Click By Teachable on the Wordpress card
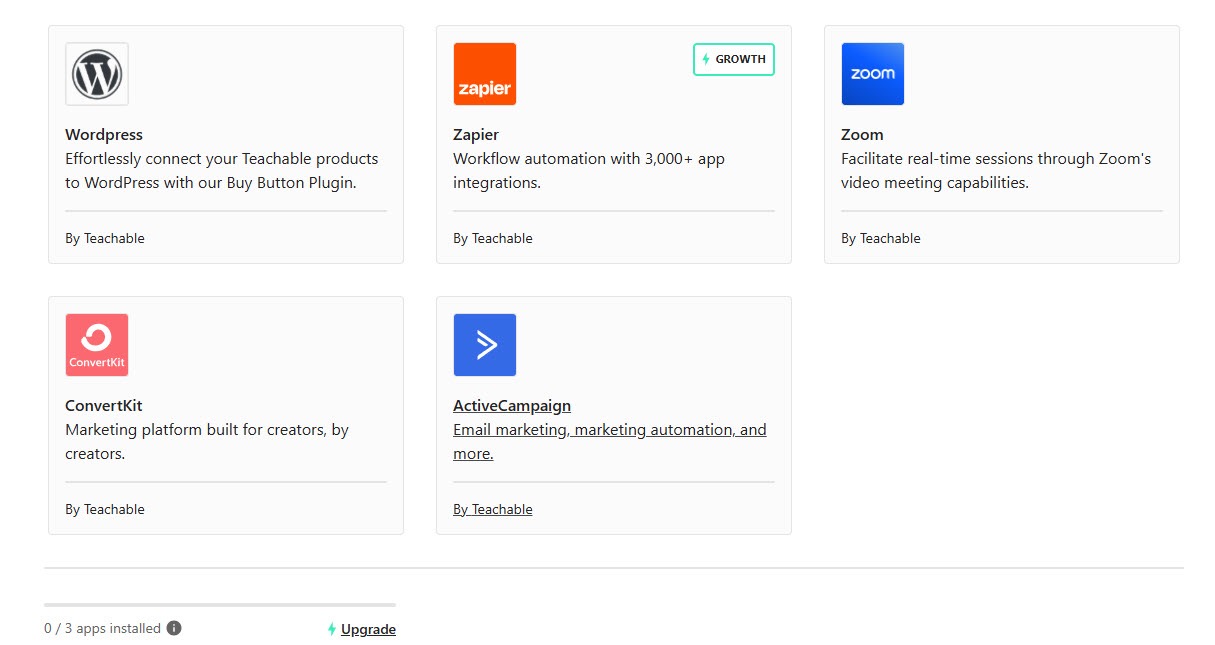Image resolution: width=1215 pixels, height=645 pixels. tap(105, 238)
